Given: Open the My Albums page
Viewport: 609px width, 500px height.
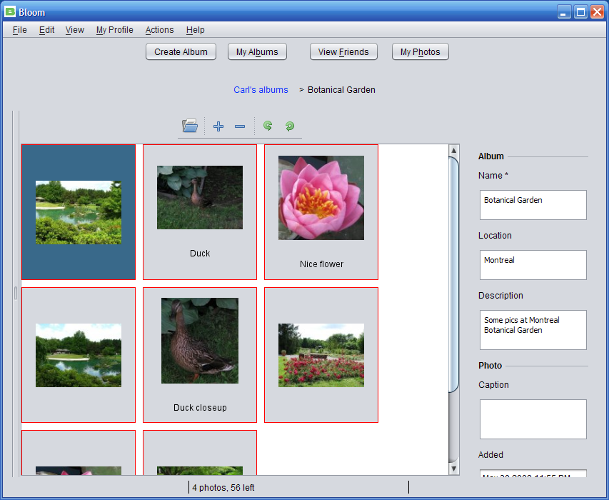Looking at the screenshot, I should [x=256, y=52].
